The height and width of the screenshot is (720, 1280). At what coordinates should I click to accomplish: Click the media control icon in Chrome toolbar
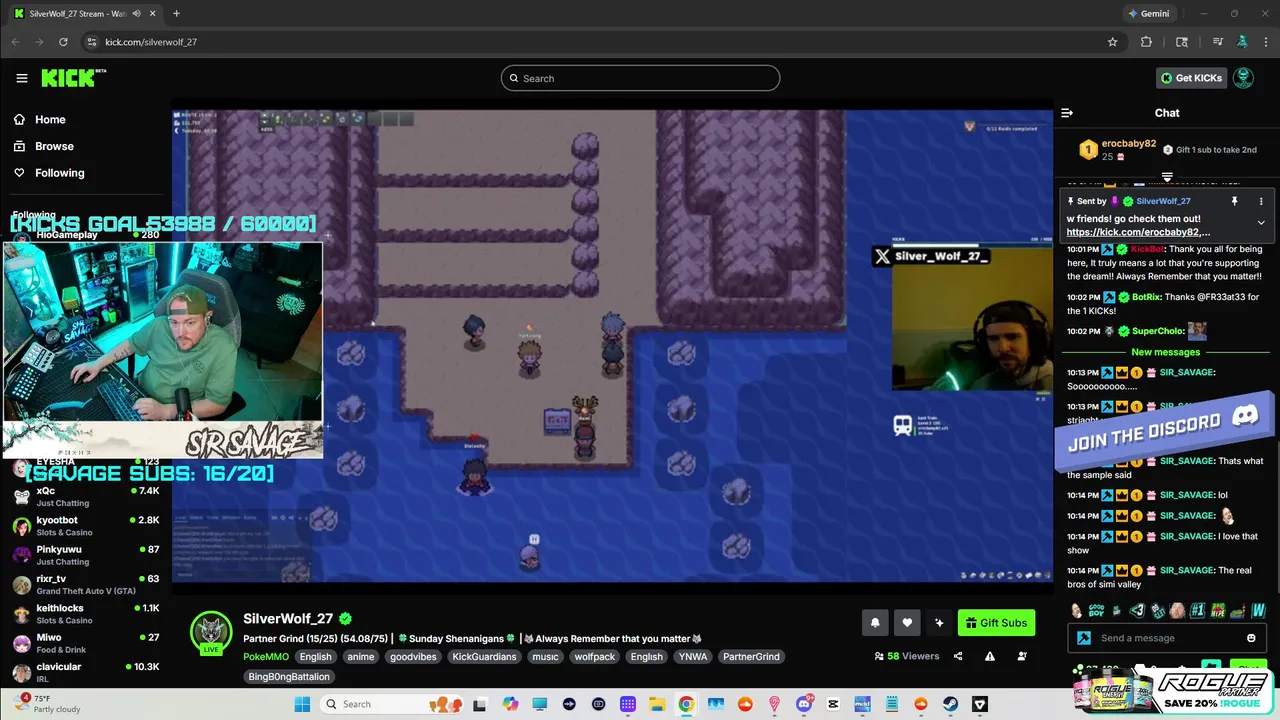1217,42
